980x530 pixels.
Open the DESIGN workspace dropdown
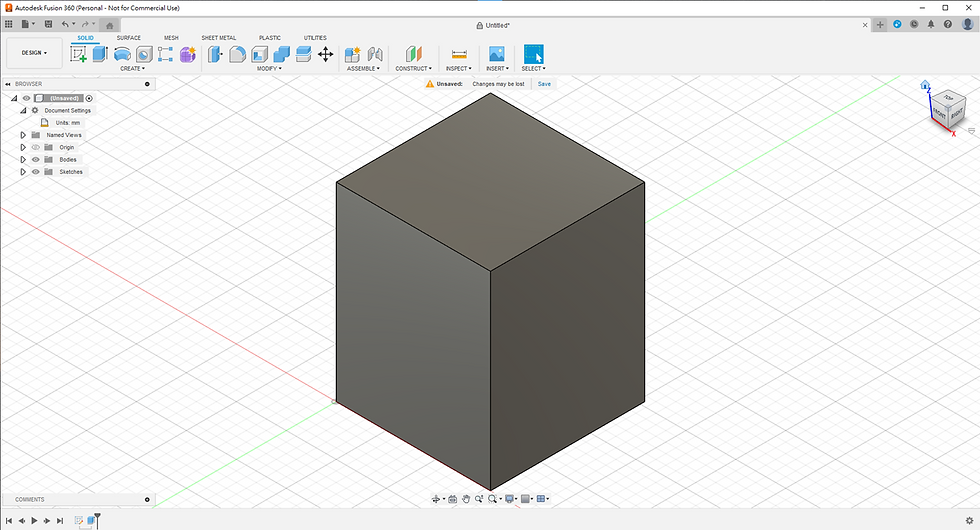[34, 53]
